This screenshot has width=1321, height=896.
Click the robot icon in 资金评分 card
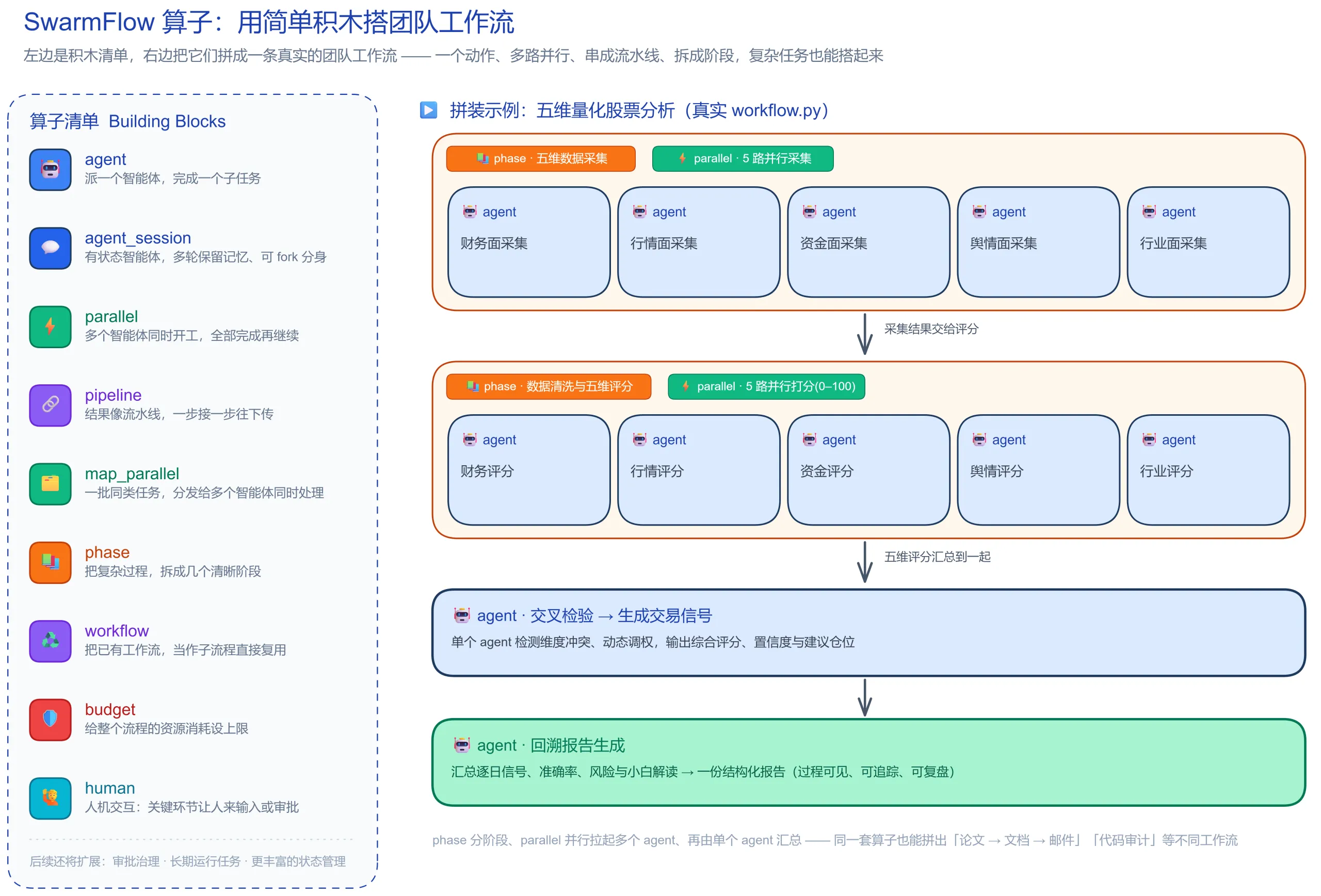810,439
